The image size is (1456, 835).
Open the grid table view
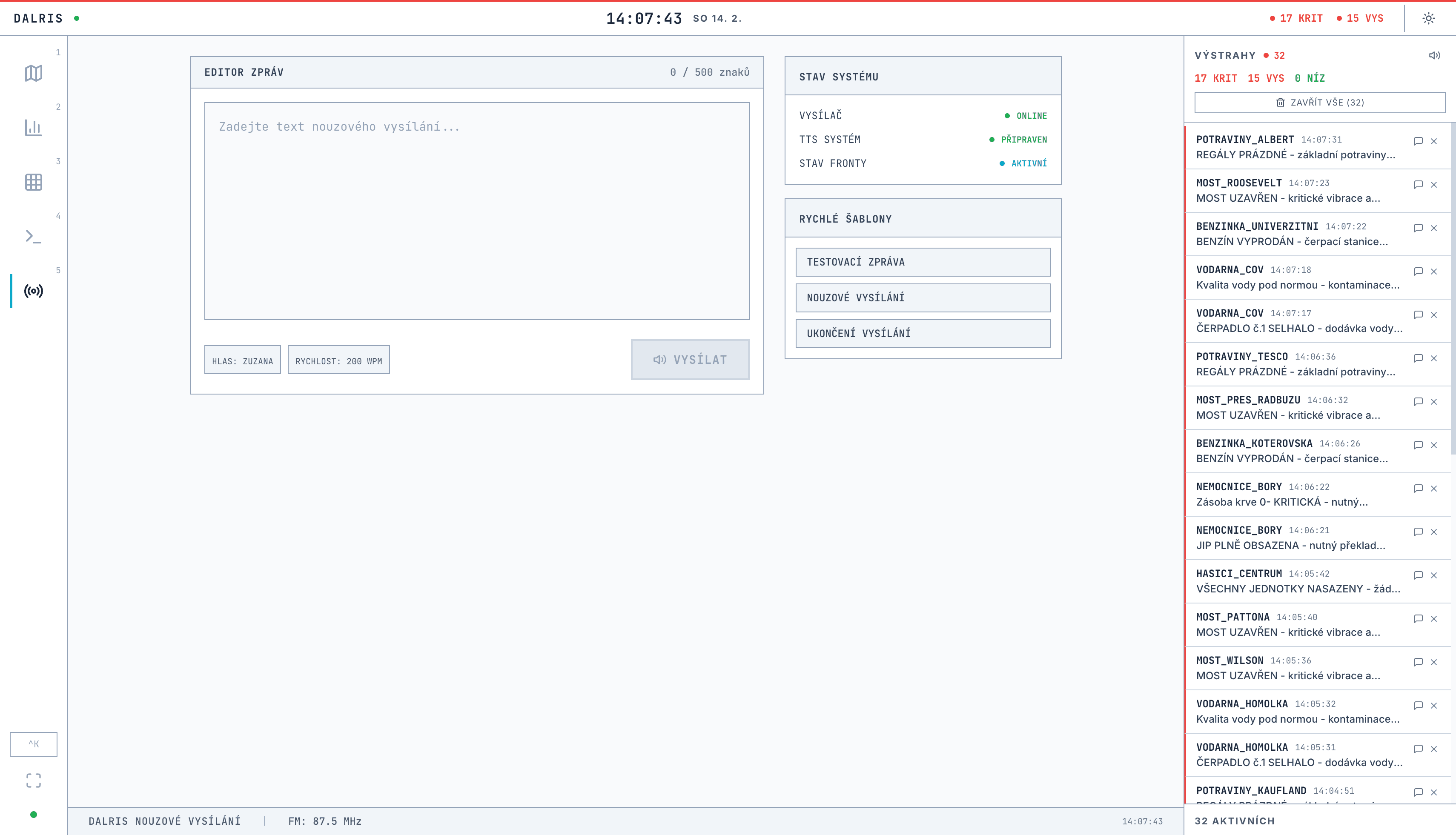(x=33, y=182)
